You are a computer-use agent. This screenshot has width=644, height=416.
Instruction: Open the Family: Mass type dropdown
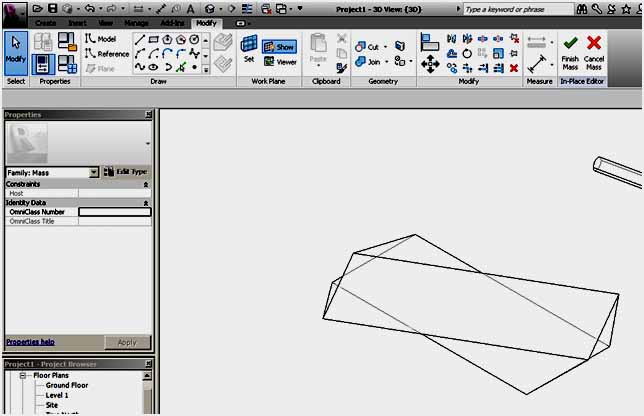click(94, 173)
